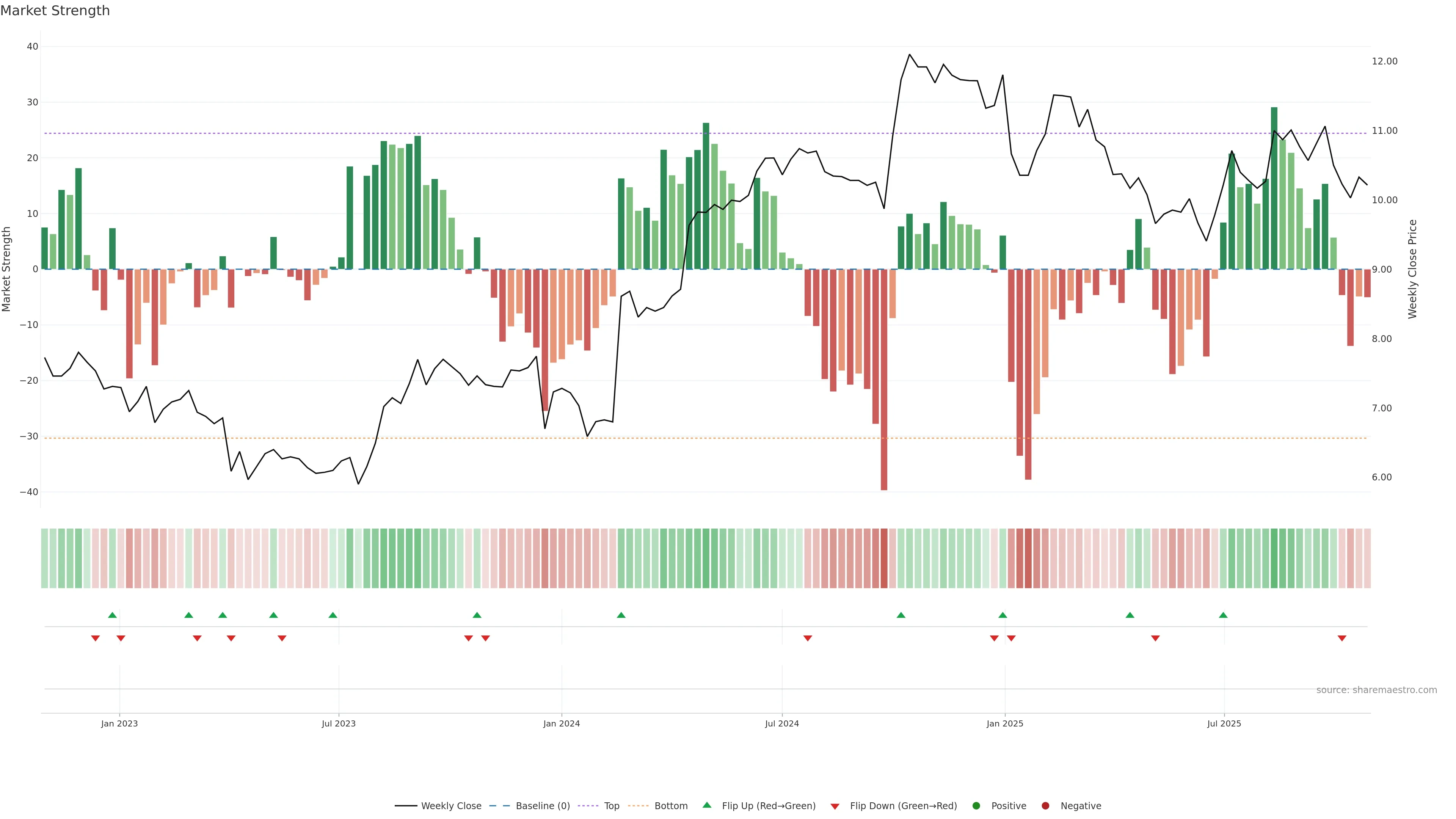Click the rightmost red flip-down marker
This screenshot has width=1456, height=819.
(1342, 638)
